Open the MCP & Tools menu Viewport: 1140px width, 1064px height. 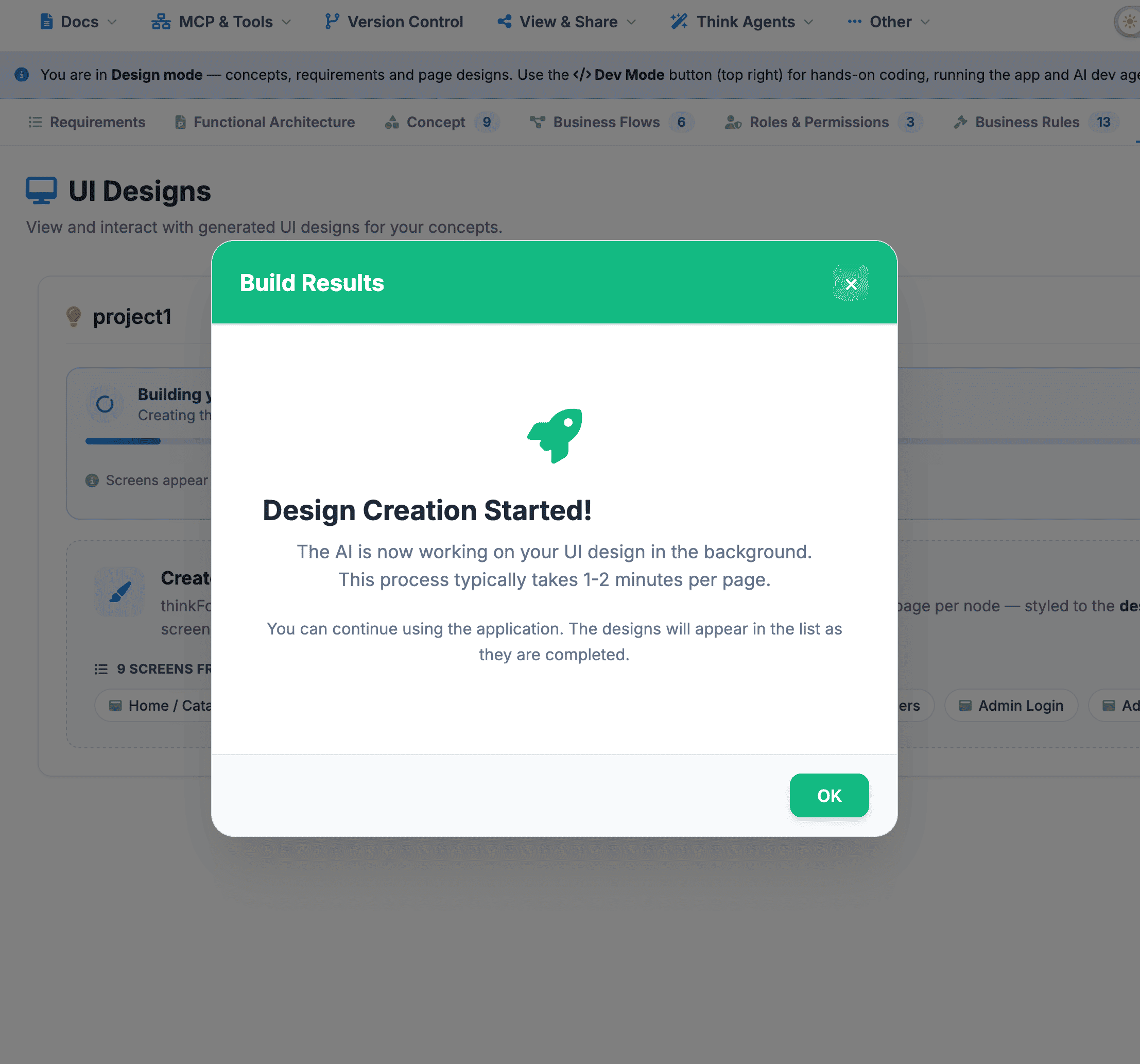pyautogui.click(x=221, y=22)
